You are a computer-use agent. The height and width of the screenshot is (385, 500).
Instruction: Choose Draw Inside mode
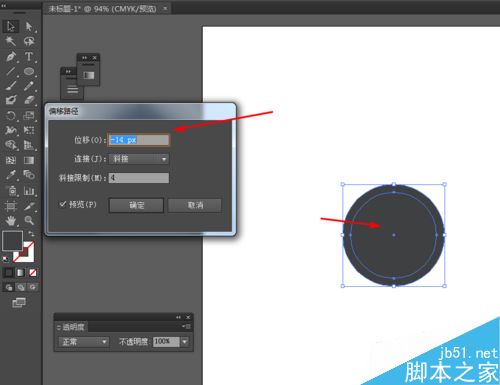pyautogui.click(x=32, y=287)
